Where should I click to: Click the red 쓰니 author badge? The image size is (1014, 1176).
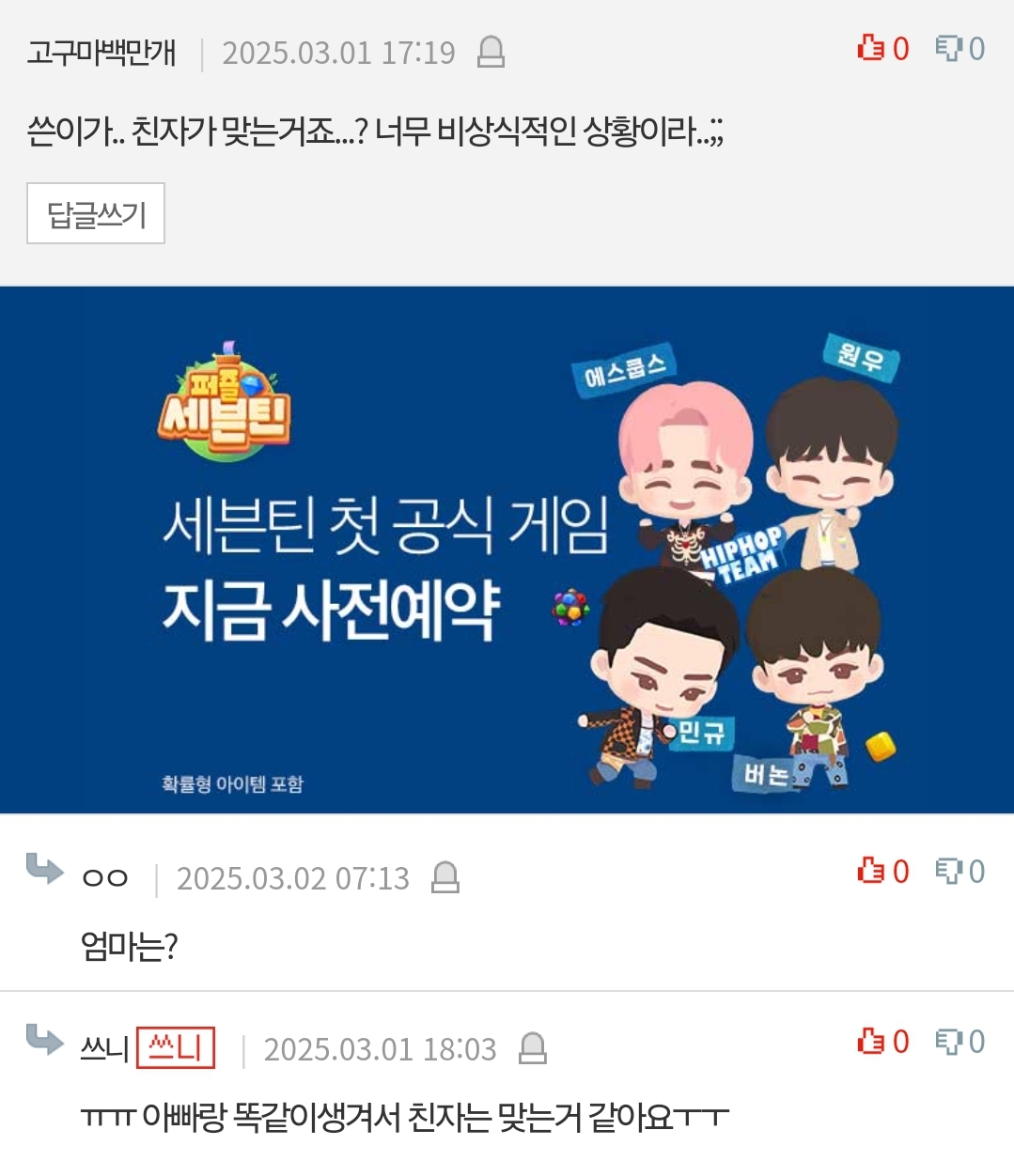176,1048
